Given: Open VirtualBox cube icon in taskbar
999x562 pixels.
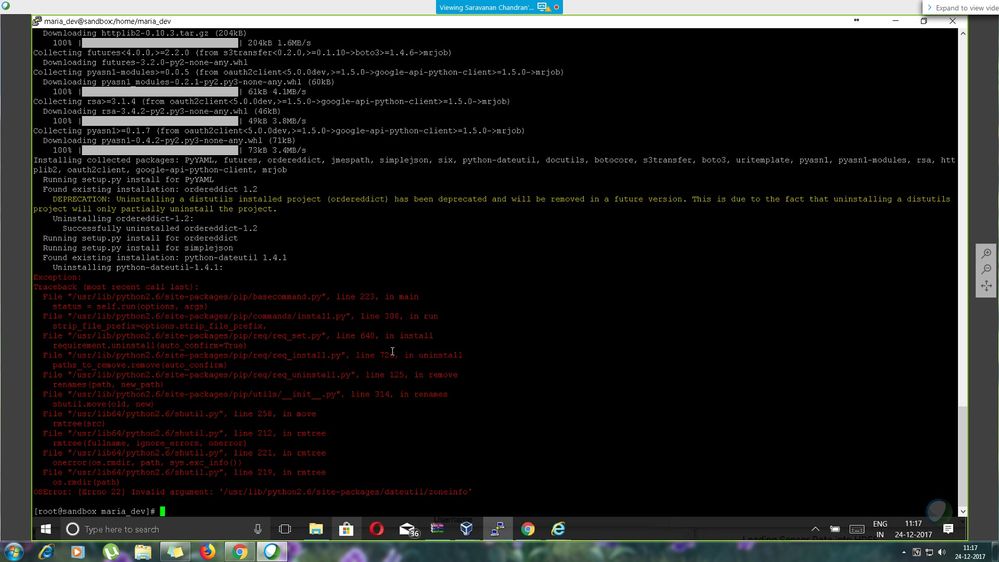Looking at the screenshot, I should point(467,529).
